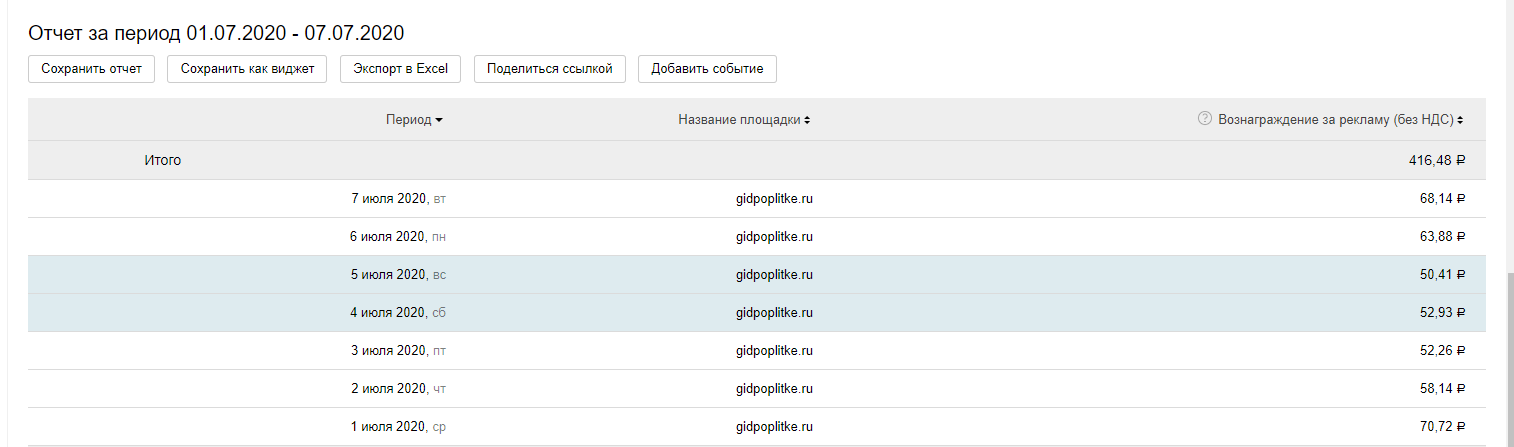The image size is (1514, 447).
Task: Click Поделиться ссылкой button
Action: click(549, 69)
